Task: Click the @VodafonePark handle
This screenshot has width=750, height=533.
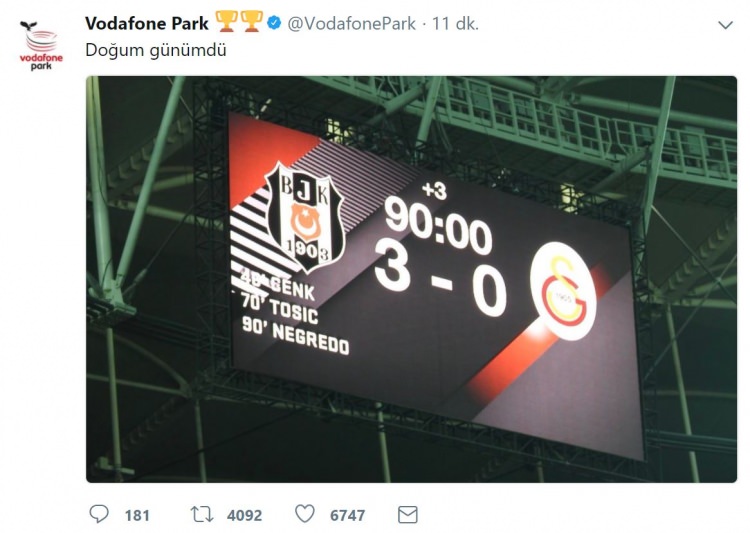Action: click(x=351, y=23)
